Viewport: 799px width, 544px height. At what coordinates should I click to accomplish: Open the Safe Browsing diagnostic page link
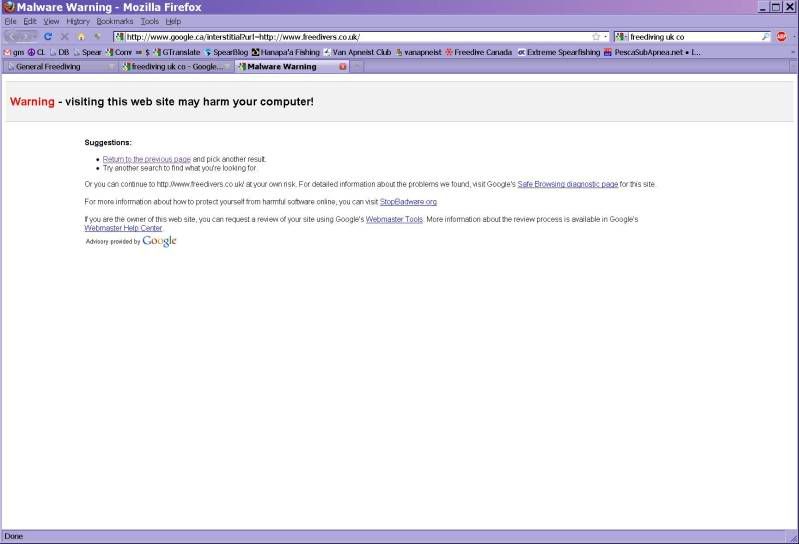[568, 184]
